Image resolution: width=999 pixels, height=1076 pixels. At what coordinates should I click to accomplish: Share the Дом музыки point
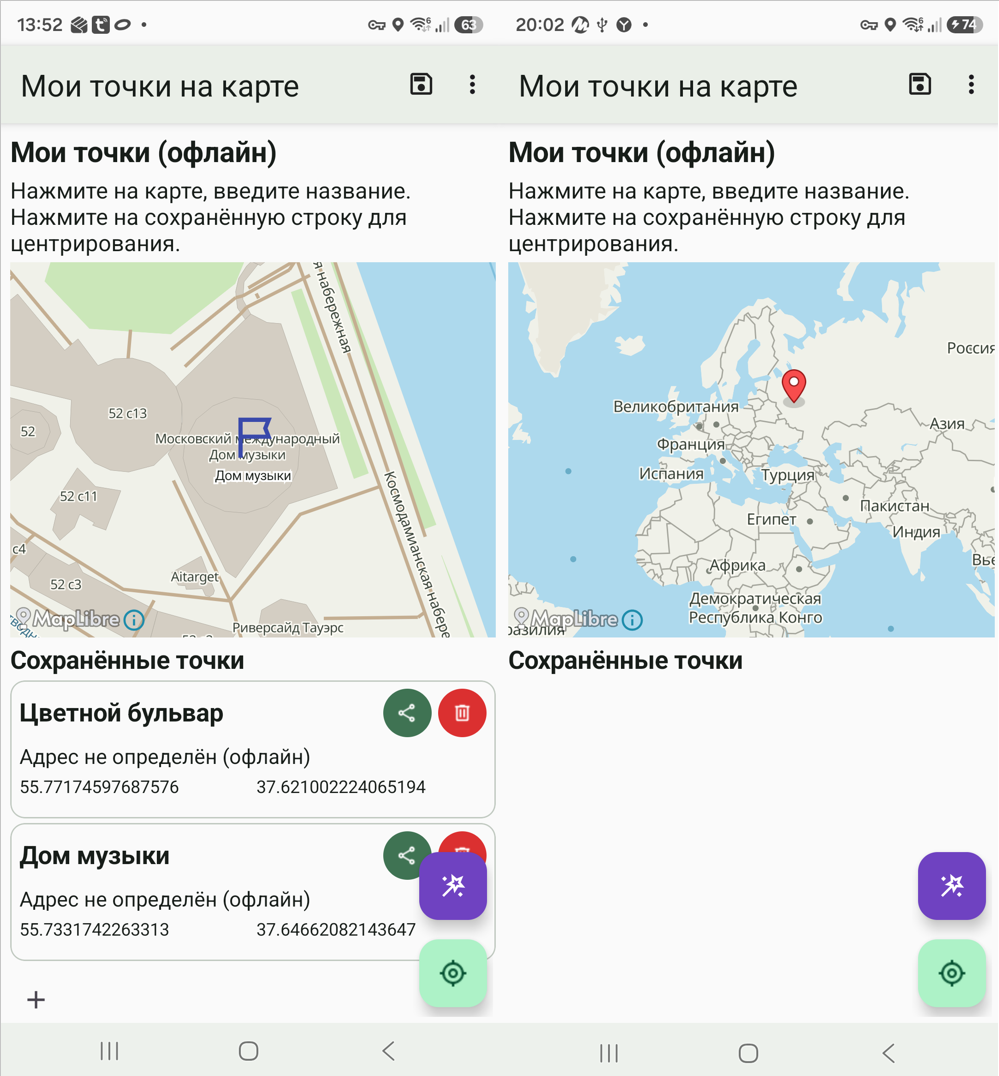coord(405,855)
